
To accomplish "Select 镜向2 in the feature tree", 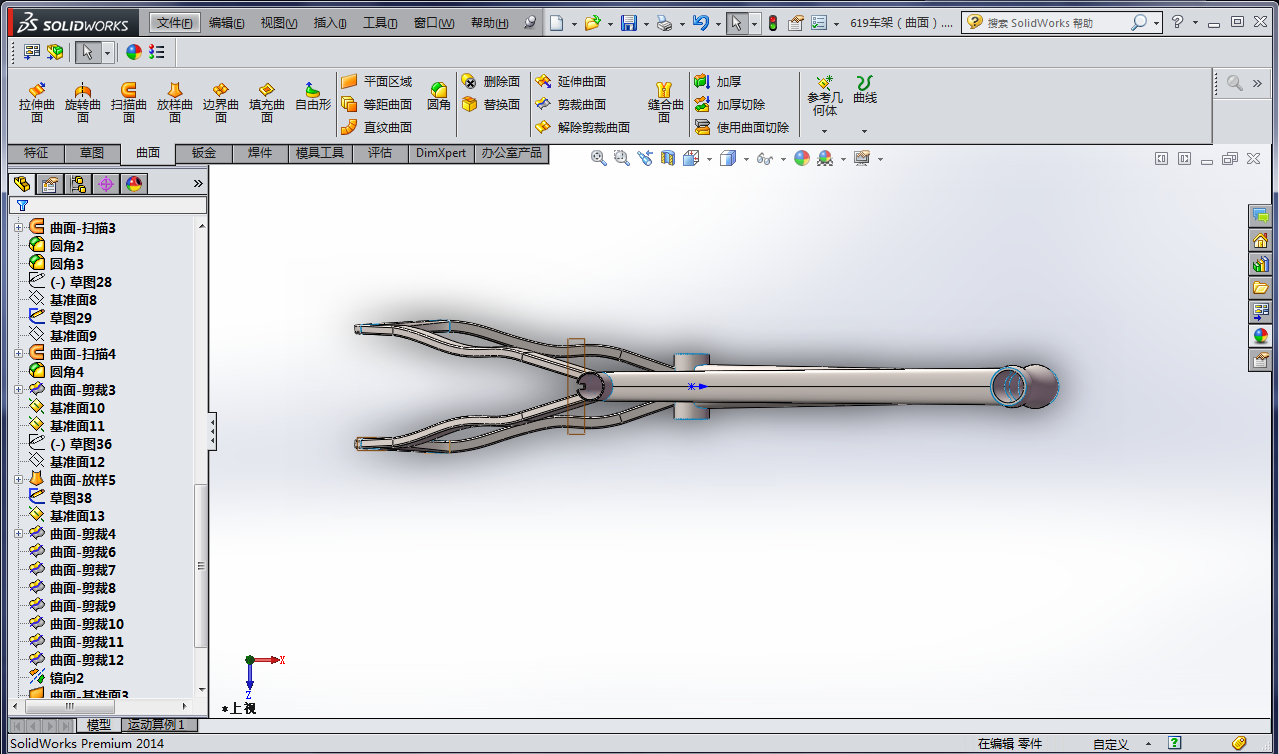I will click(x=56, y=678).
